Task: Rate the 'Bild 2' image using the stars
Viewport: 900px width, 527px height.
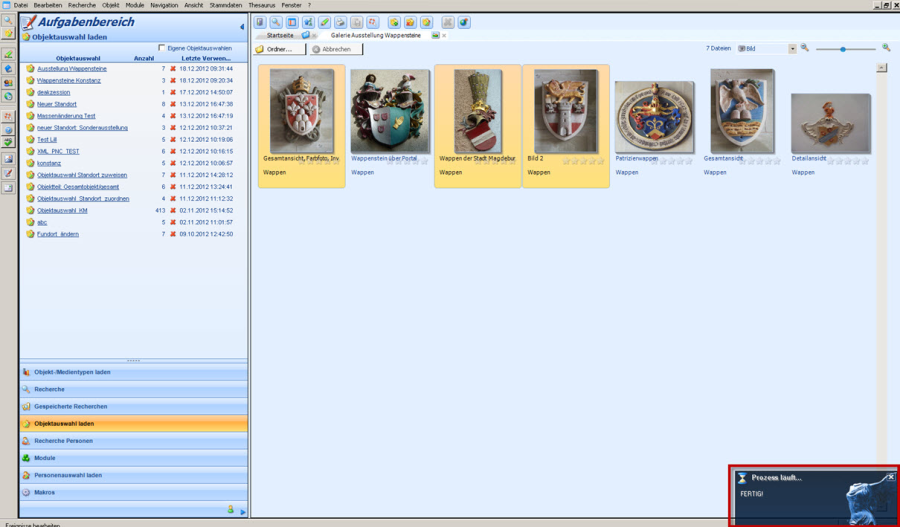Action: pos(583,162)
